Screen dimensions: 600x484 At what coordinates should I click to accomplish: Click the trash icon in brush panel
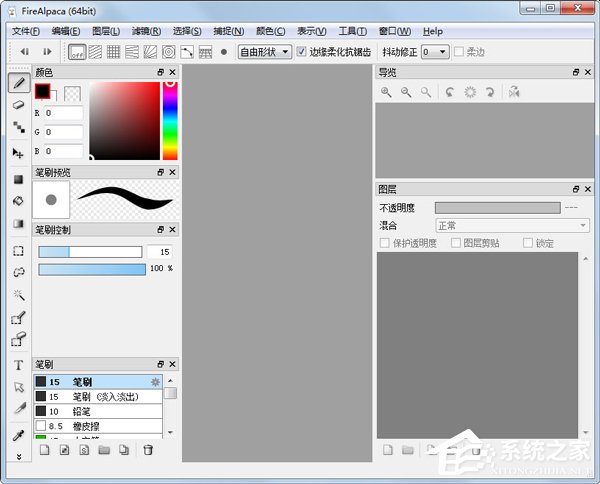coord(148,450)
